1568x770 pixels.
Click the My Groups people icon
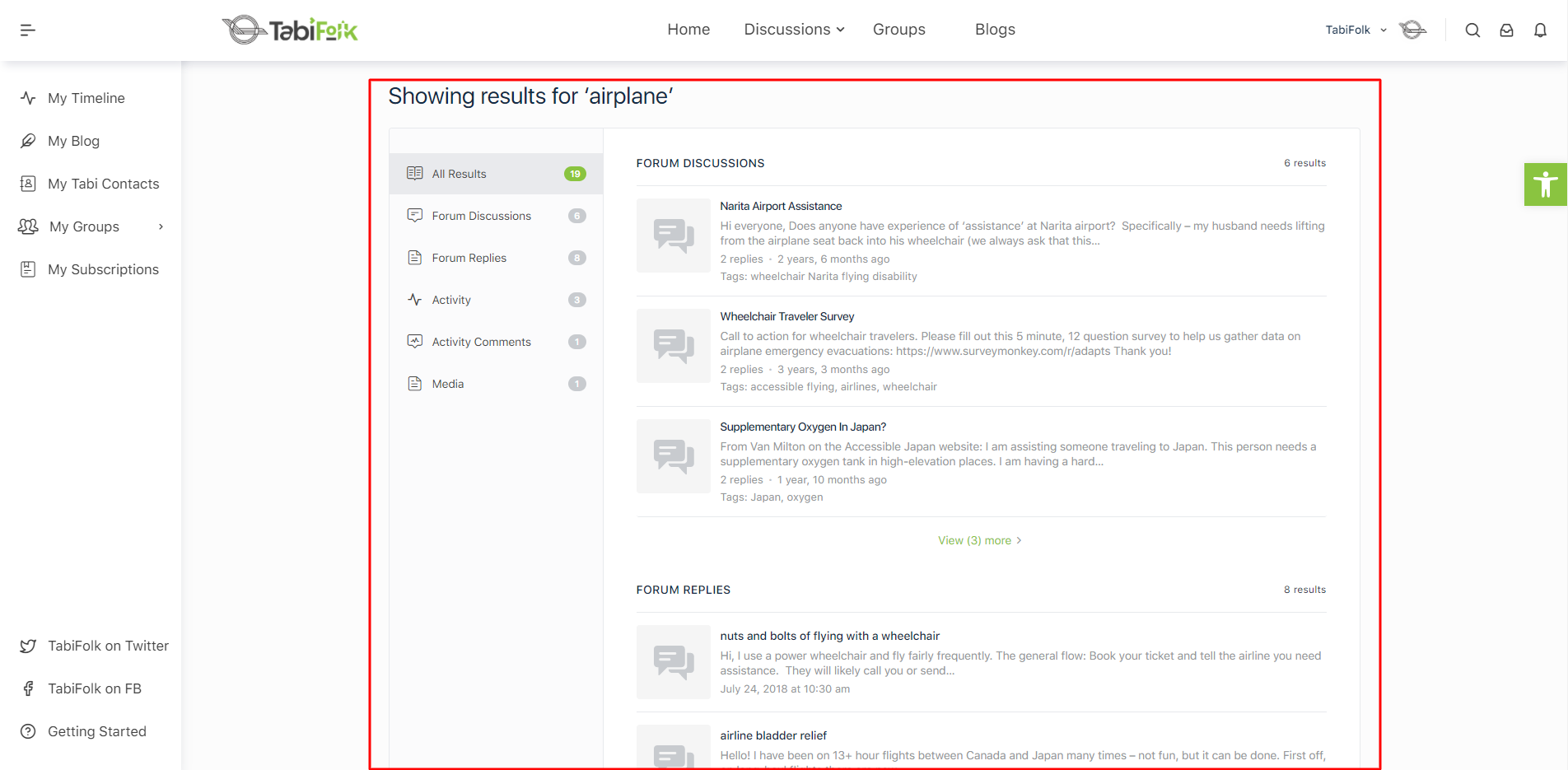tap(28, 226)
